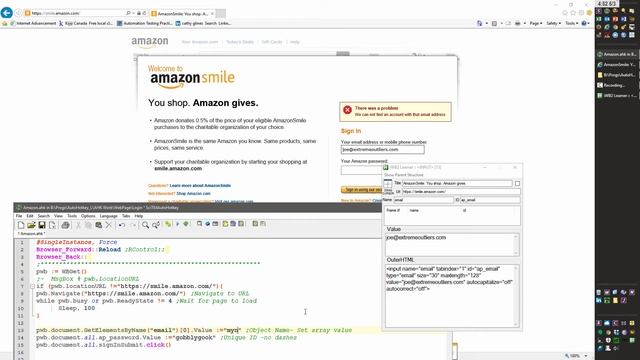Image resolution: width=640 pixels, height=360 pixels.
Task: Click the Amazon email address input field
Action: pyautogui.click(x=382, y=150)
